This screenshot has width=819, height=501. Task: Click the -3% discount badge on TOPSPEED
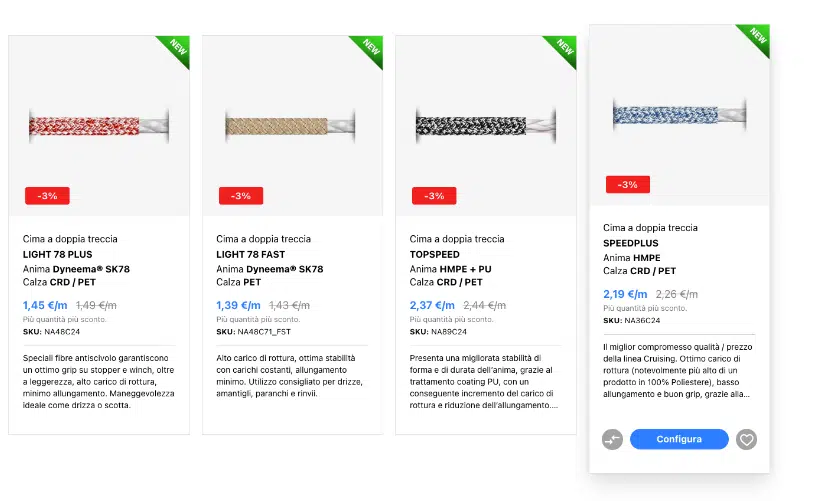tap(434, 196)
